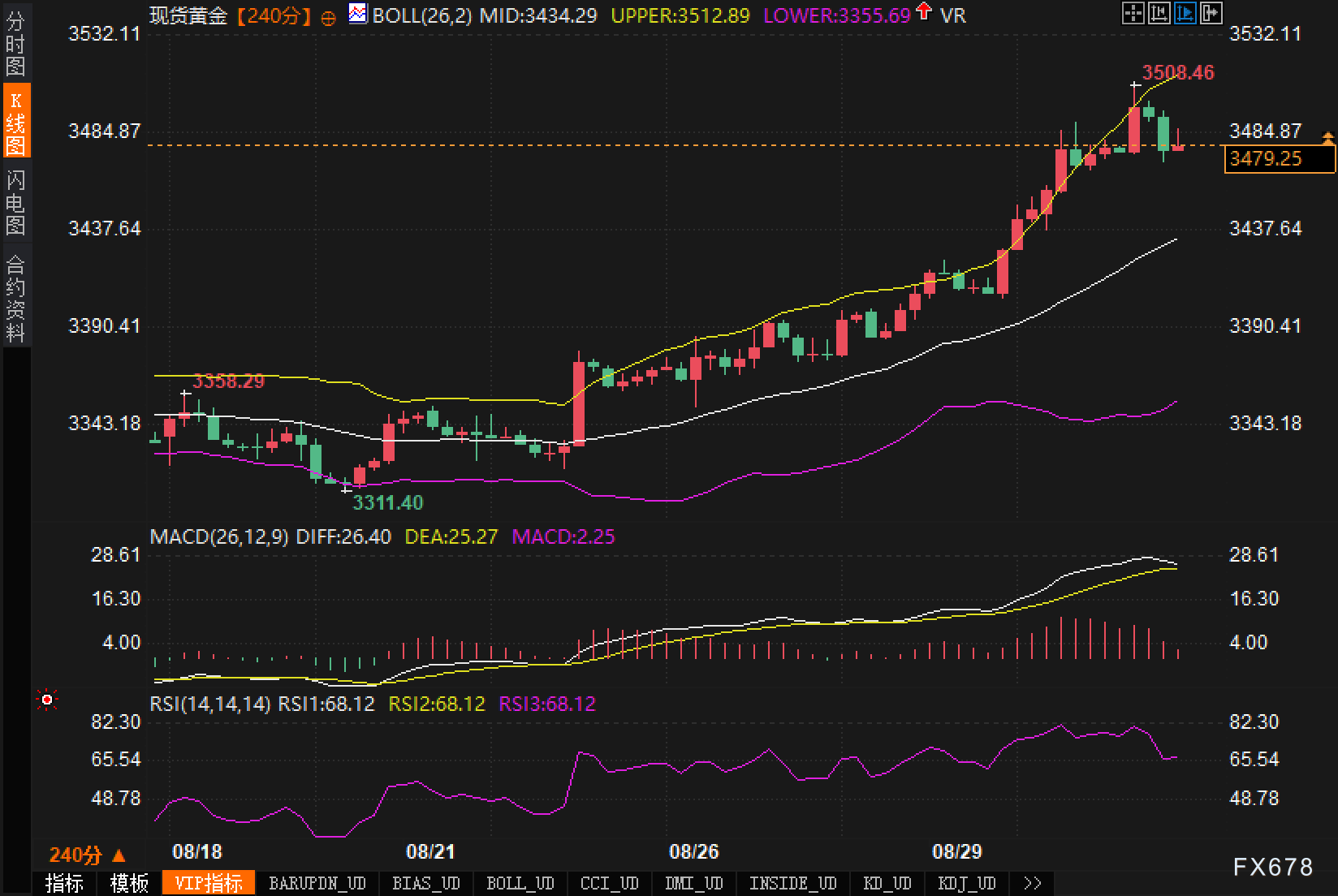This screenshot has width=1338, height=896.
Task: Click the orange circle target icon beside 240分
Action: coord(328,17)
